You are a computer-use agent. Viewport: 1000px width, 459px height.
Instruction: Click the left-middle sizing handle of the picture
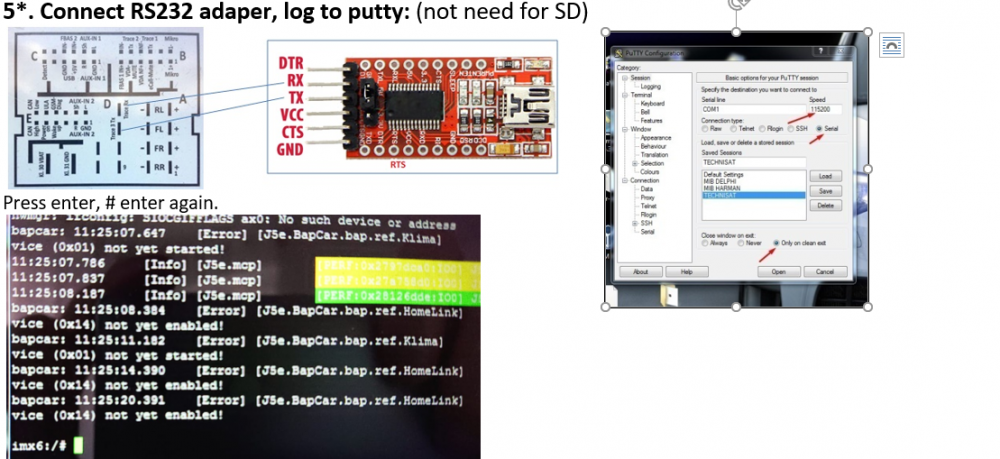pos(605,169)
